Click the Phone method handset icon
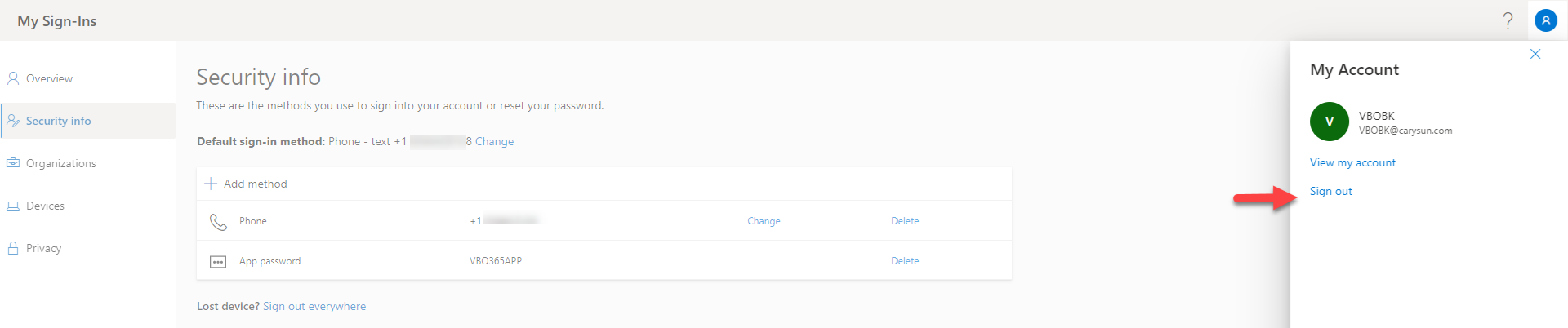 click(x=218, y=221)
